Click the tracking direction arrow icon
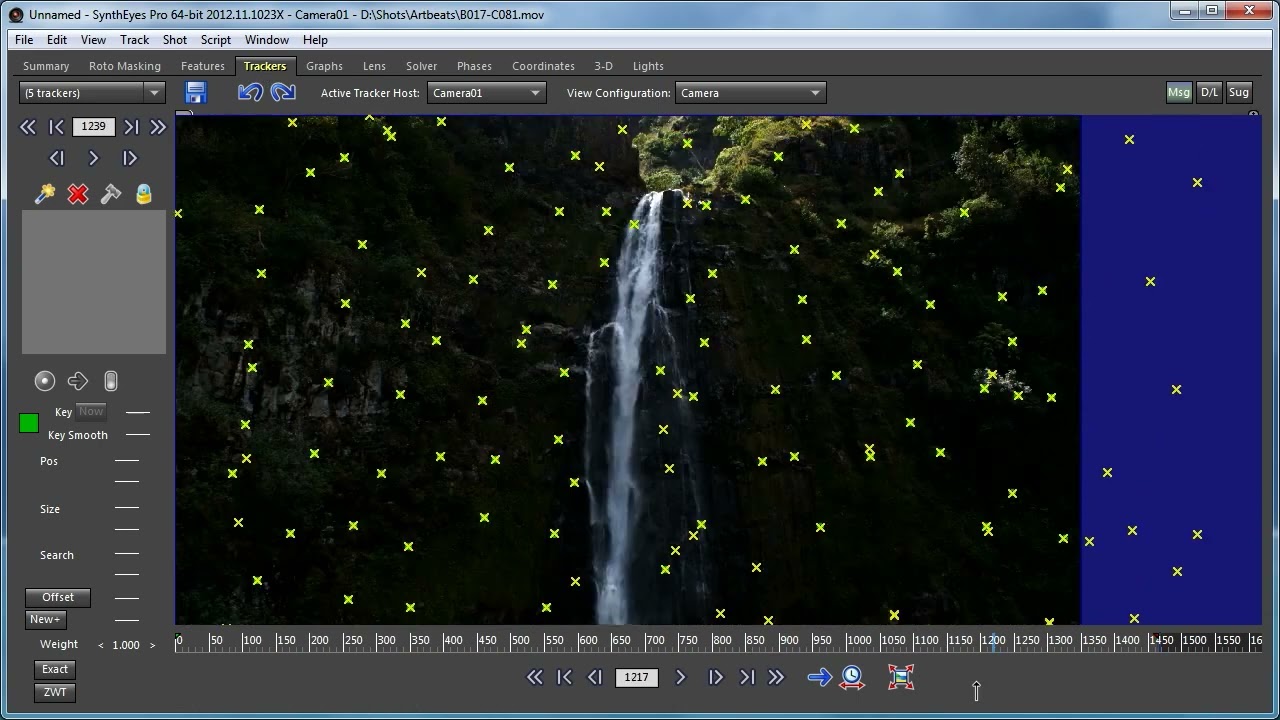 [x=78, y=381]
